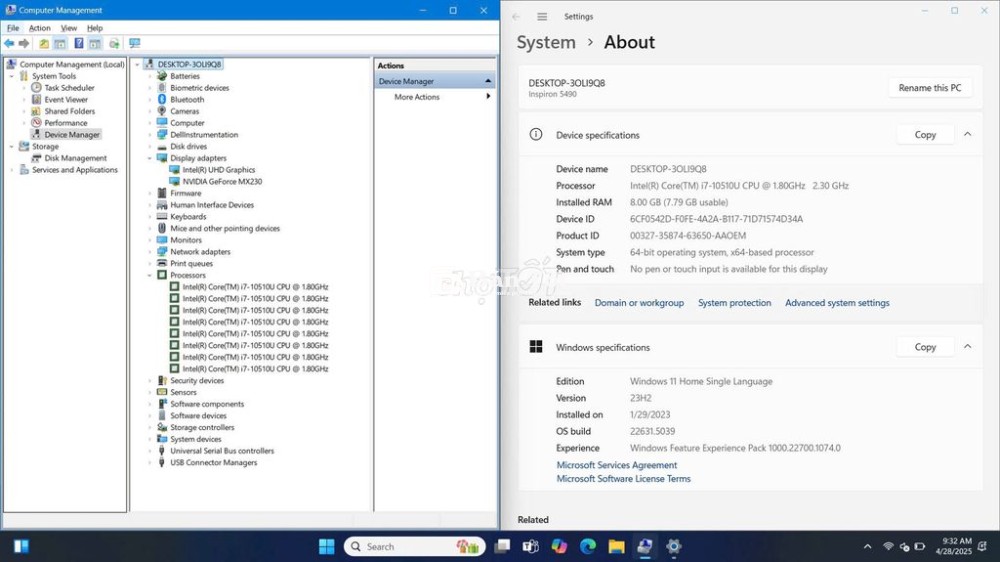1000x562 pixels.
Task: Collapse the Display adapters node arrow
Action: (150, 158)
